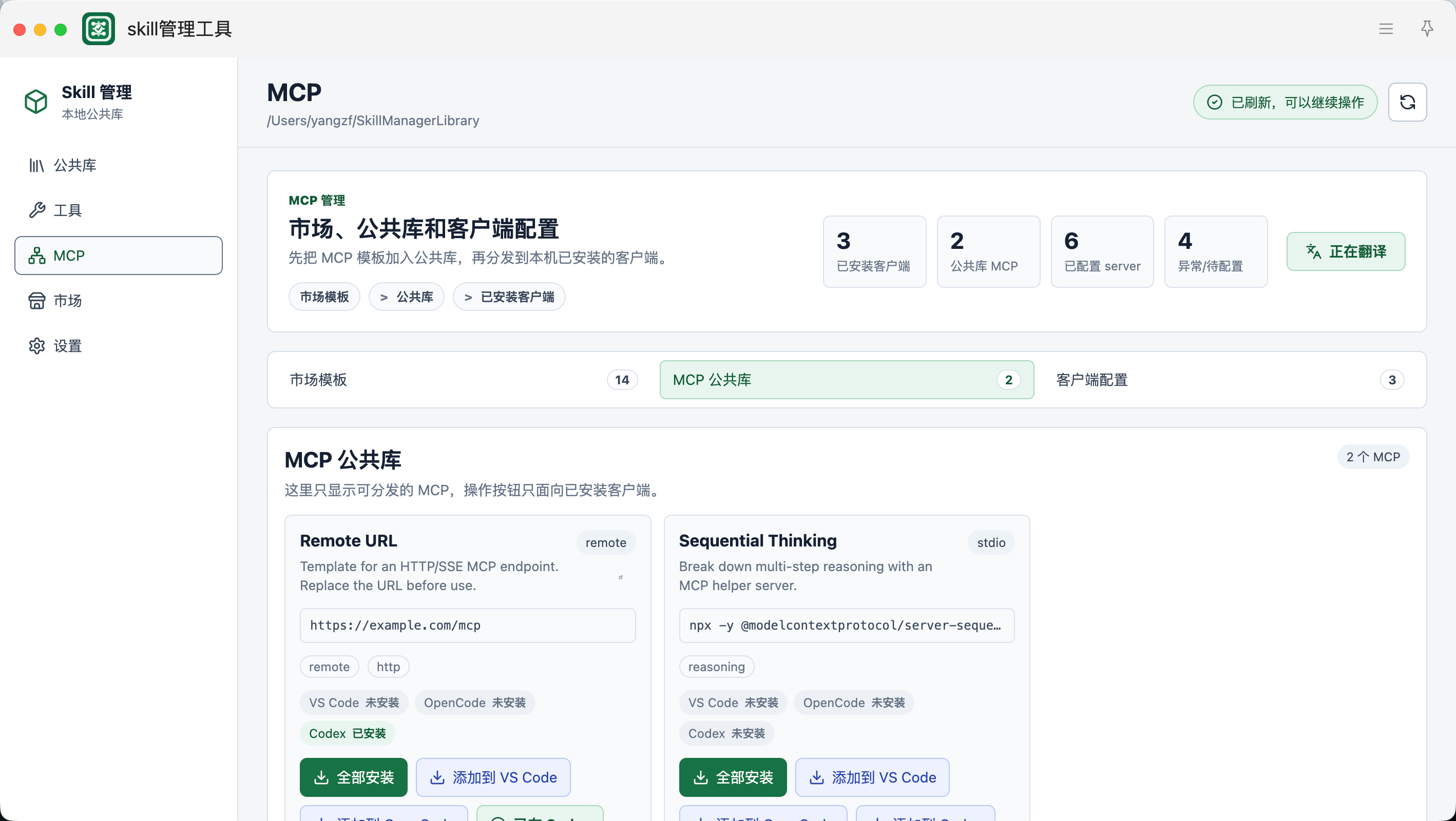Click the 公共库 MCP stat card
The height and width of the screenshot is (821, 1456).
click(989, 251)
